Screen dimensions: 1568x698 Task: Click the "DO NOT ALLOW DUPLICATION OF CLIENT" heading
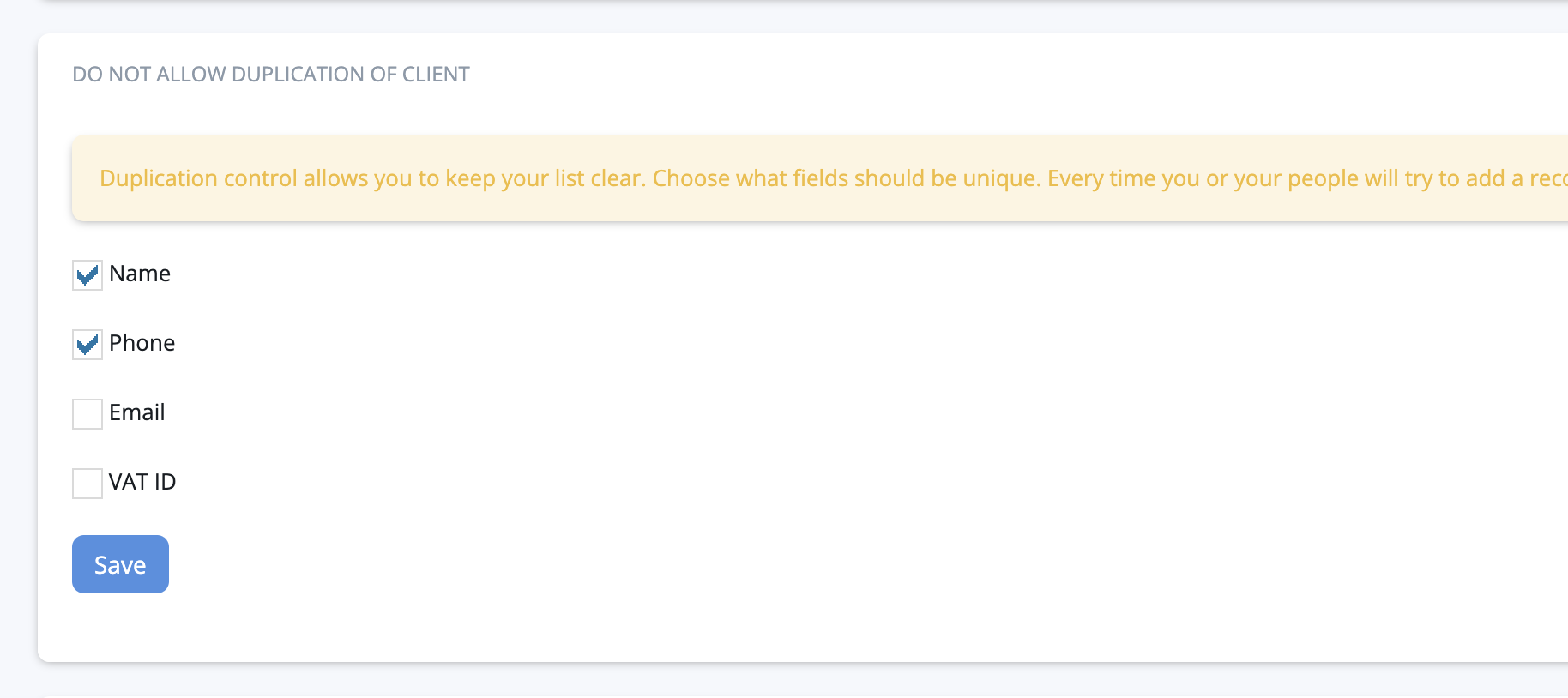271,75
